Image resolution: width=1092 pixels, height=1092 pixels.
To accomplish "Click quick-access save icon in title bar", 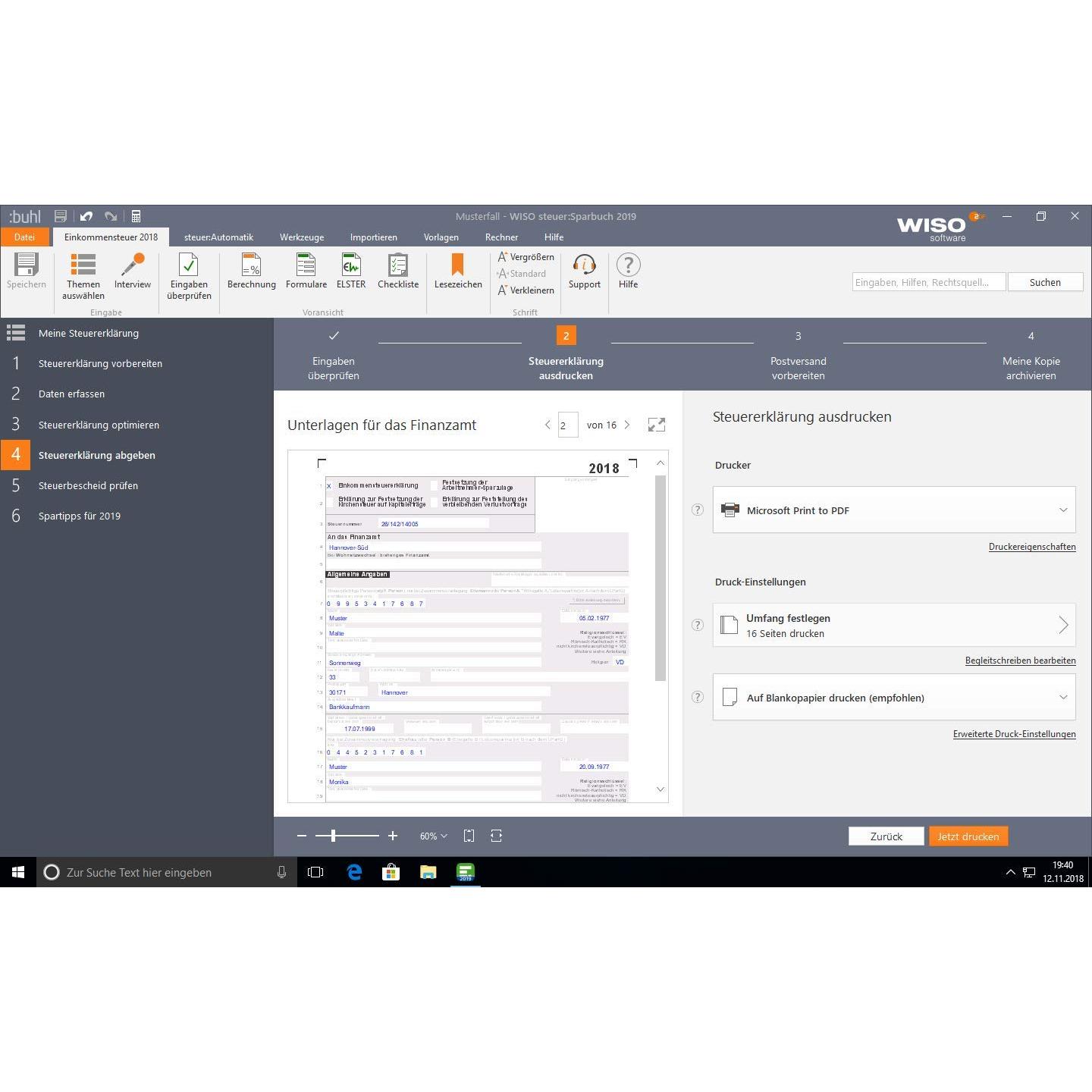I will click(x=61, y=217).
